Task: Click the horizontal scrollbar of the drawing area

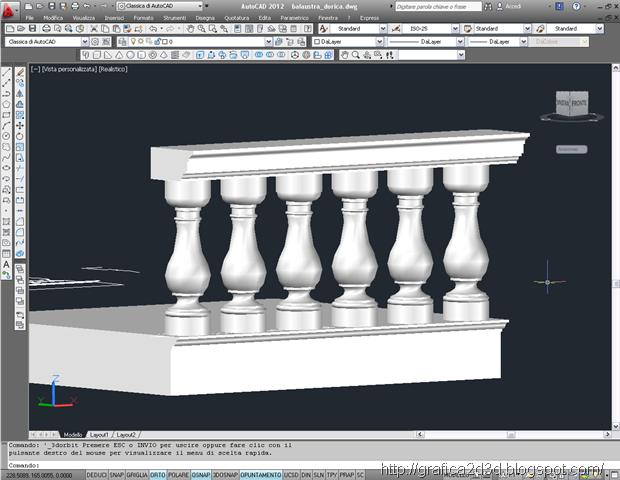Action: [514, 435]
